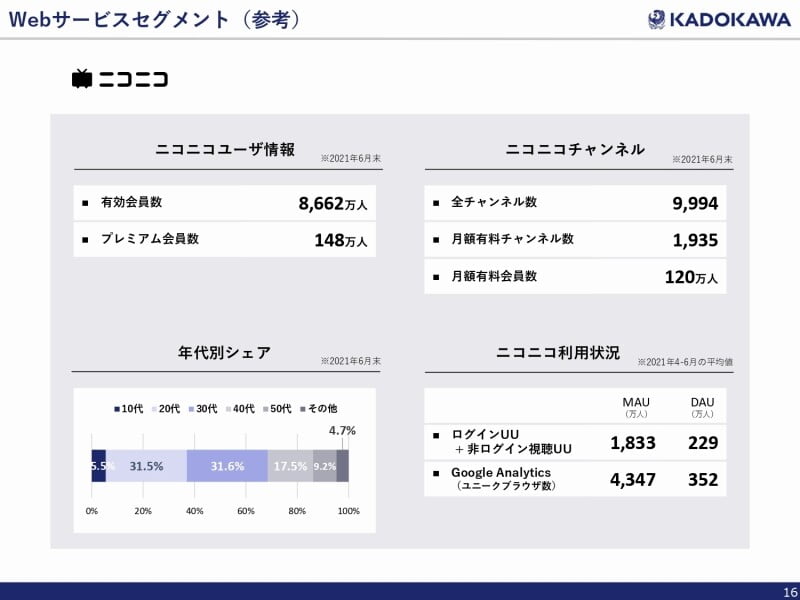This screenshot has width=800, height=600.
Task: Click the ニコニコユーザ情報 section heading
Action: coord(225,150)
